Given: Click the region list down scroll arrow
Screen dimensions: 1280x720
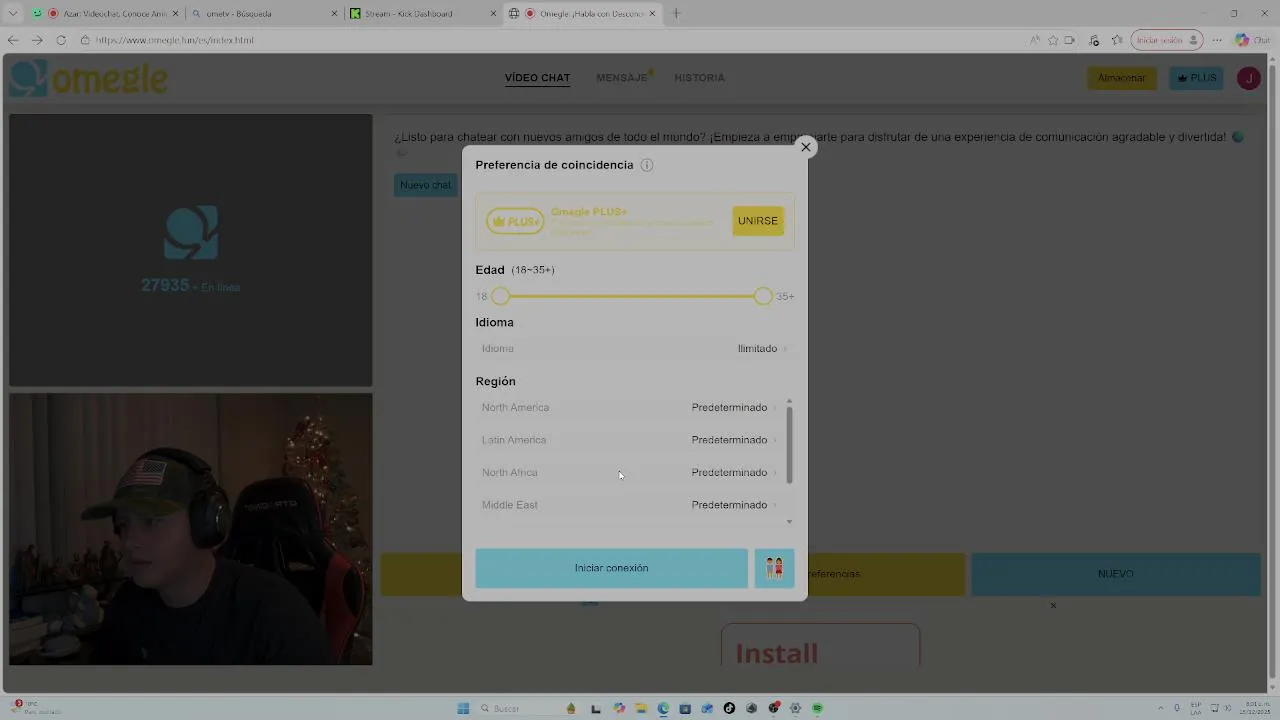Looking at the screenshot, I should (789, 522).
